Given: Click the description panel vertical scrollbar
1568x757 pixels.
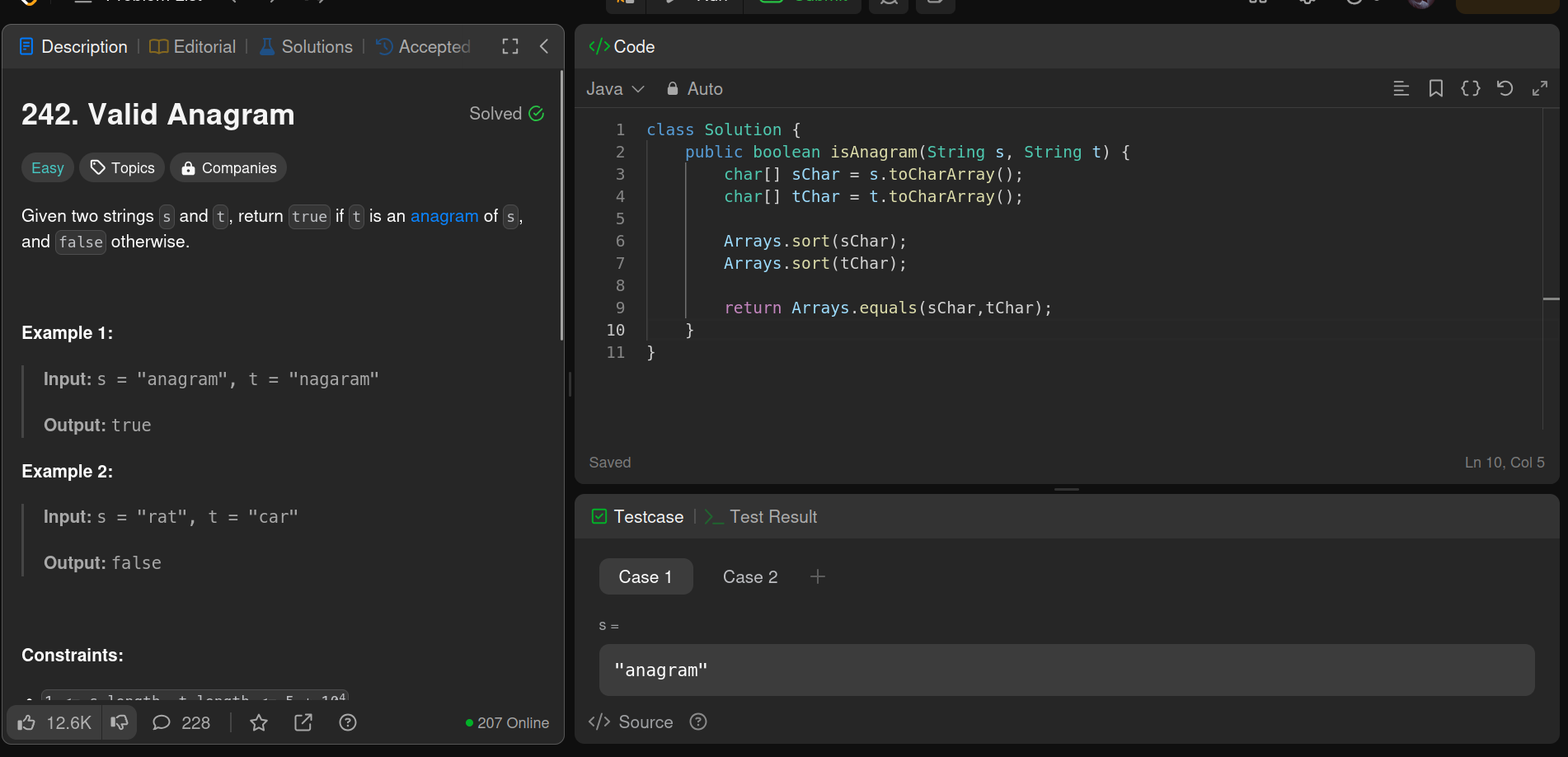Looking at the screenshot, I should coord(561,206).
